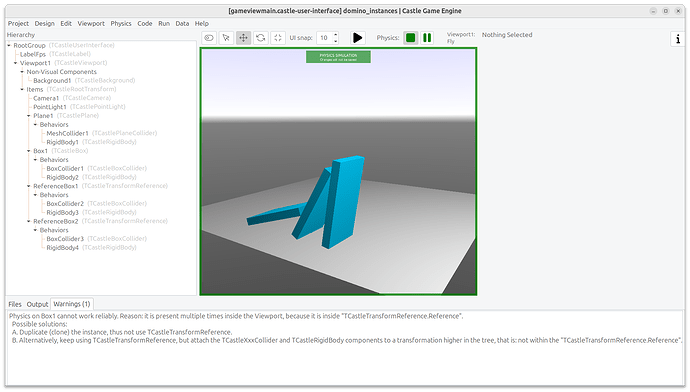Select BoxCollider1 in hierarchy
The height and width of the screenshot is (392, 690).
tap(65, 169)
